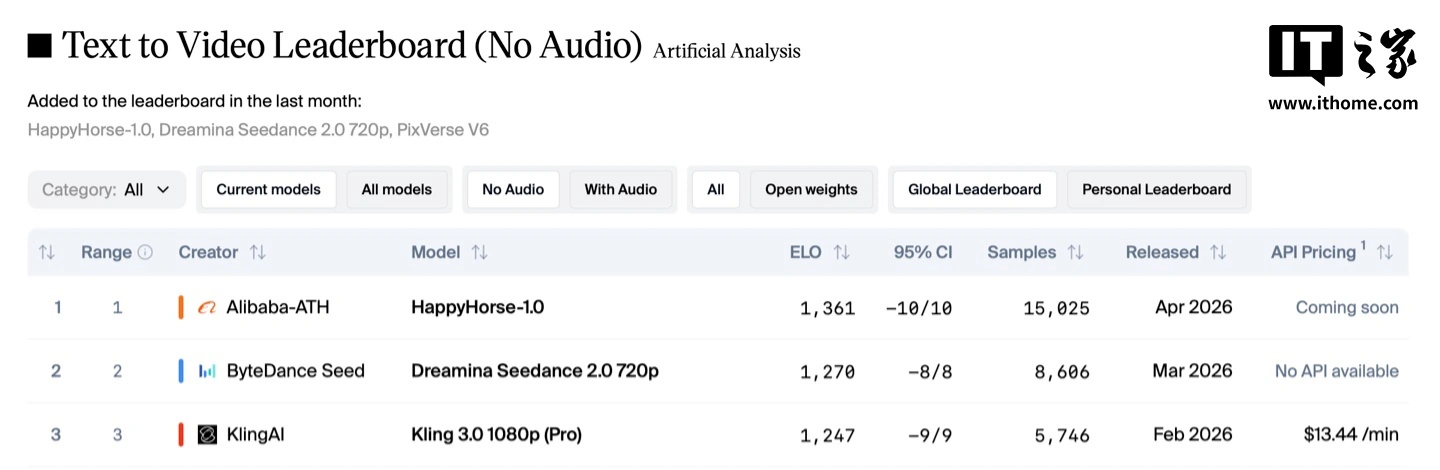The image size is (1440, 470).
Task: Click the Range info icon
Action: click(x=146, y=253)
